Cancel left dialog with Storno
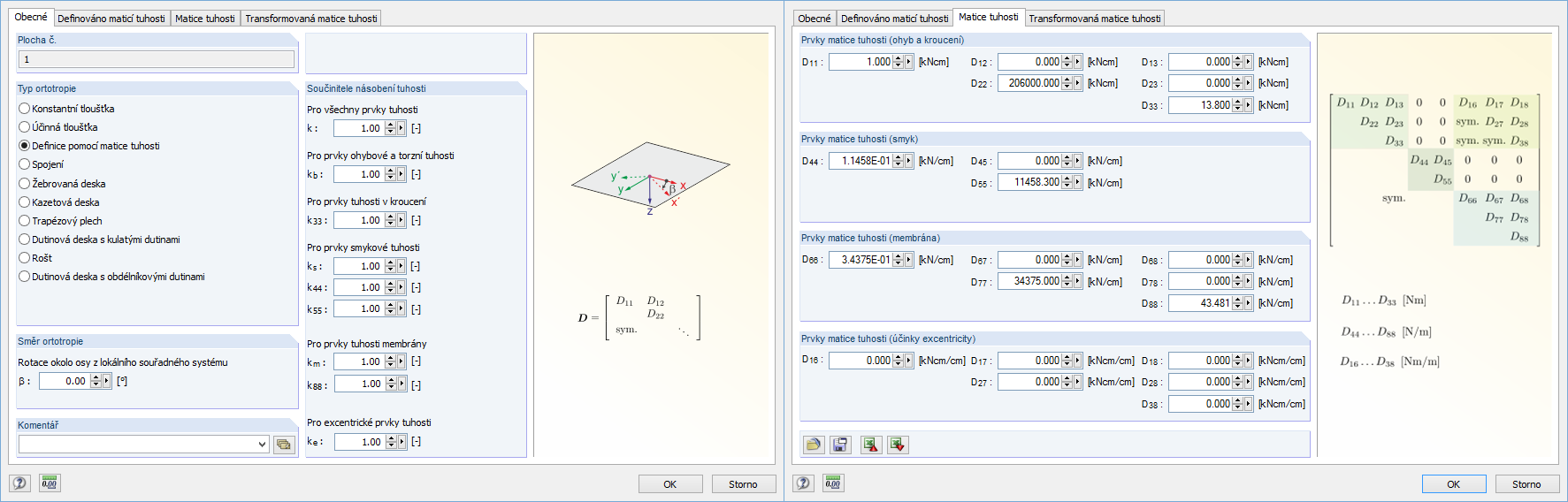The height and width of the screenshot is (502, 1568). coord(743,484)
